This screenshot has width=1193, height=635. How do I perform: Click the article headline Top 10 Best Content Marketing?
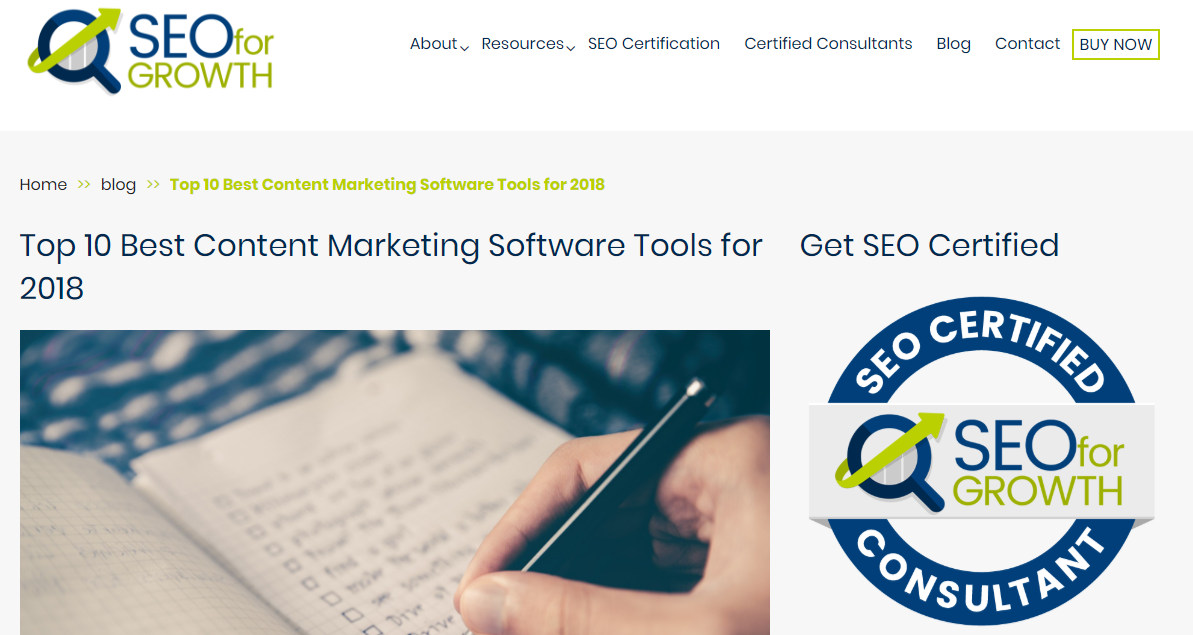tap(391, 267)
